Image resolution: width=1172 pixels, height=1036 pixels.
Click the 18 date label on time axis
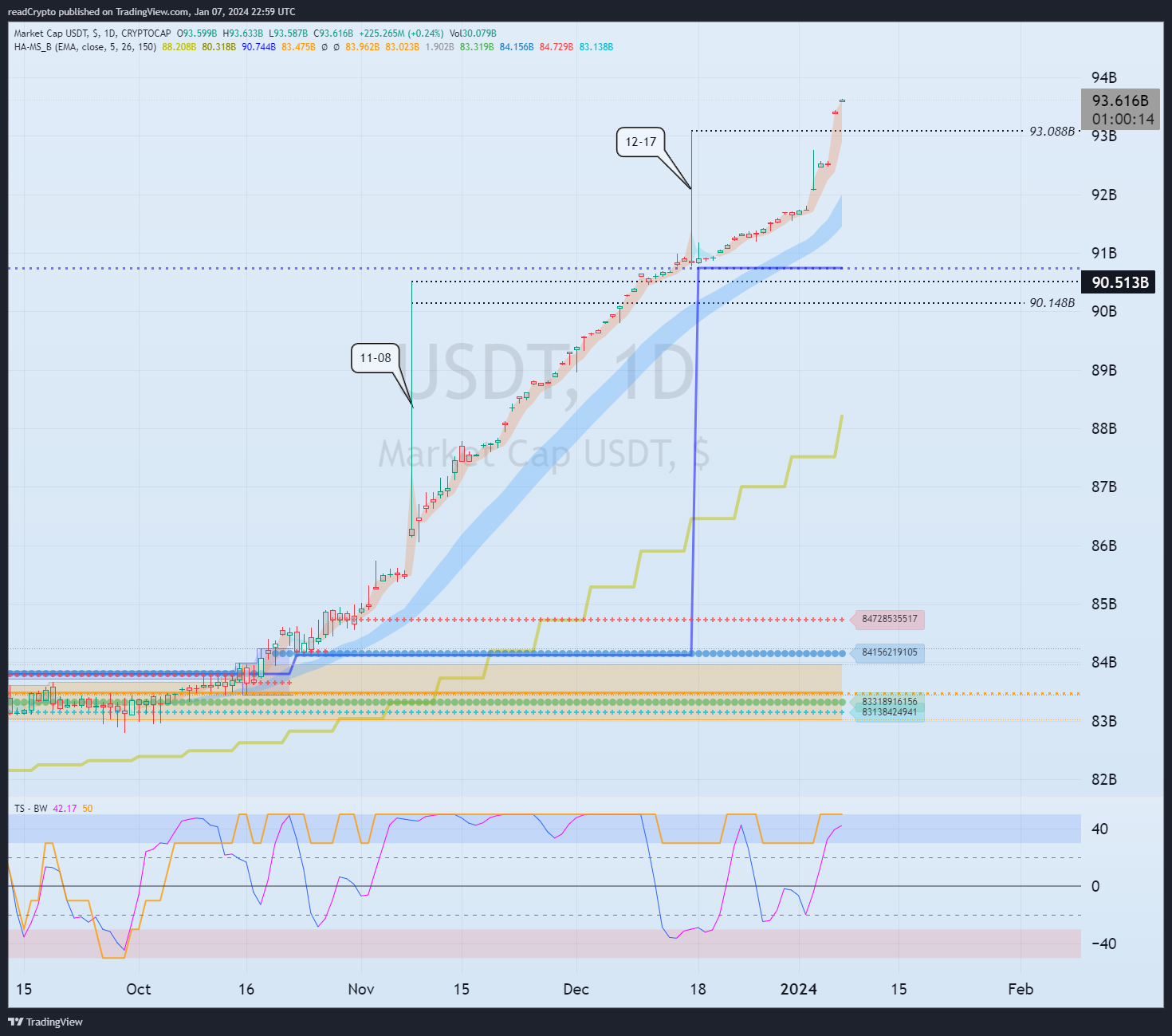tap(698, 989)
